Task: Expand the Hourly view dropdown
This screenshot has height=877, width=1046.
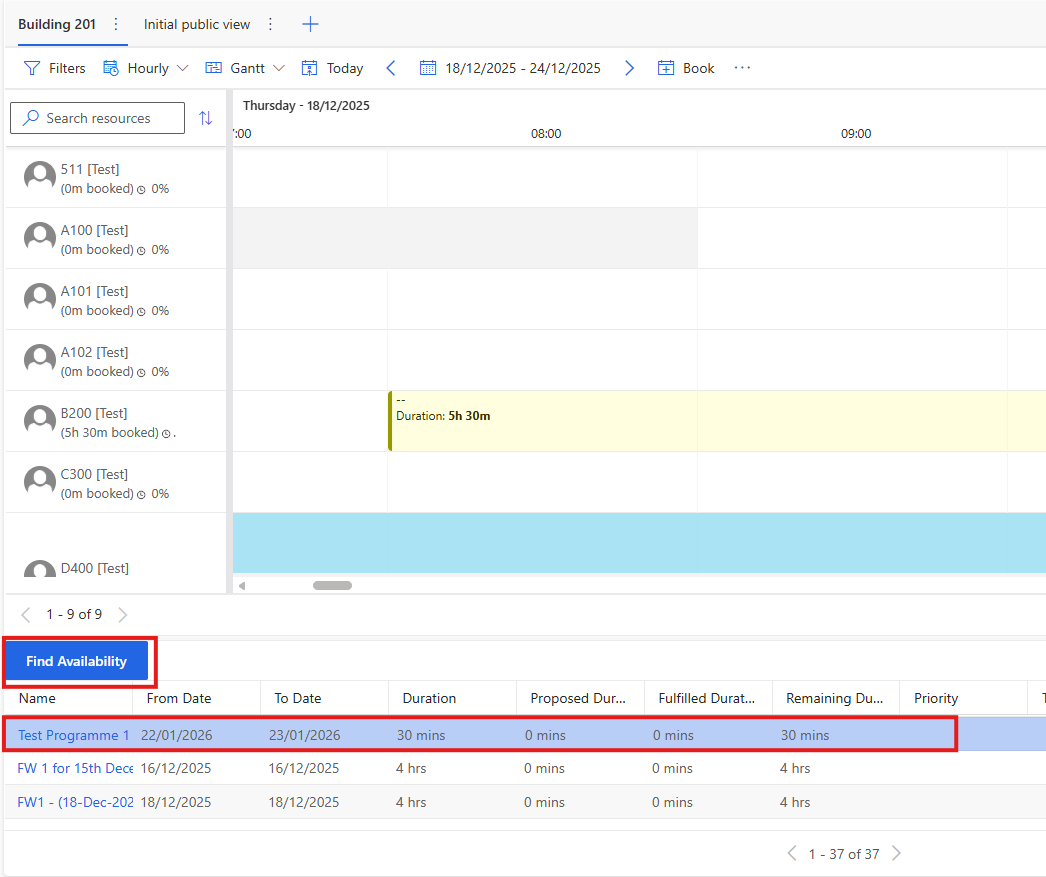Action: [146, 68]
